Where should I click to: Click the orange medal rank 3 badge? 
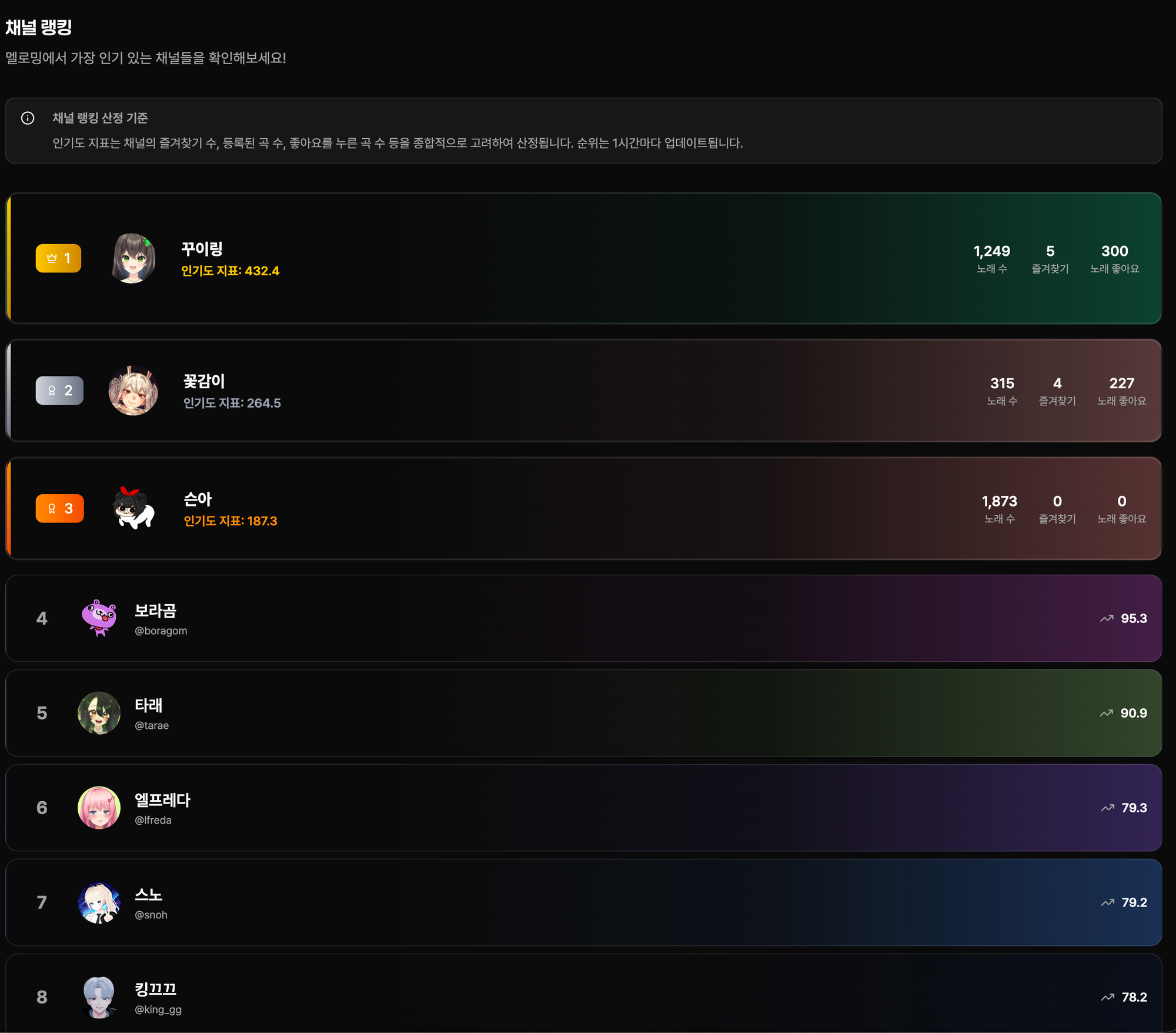click(59, 508)
